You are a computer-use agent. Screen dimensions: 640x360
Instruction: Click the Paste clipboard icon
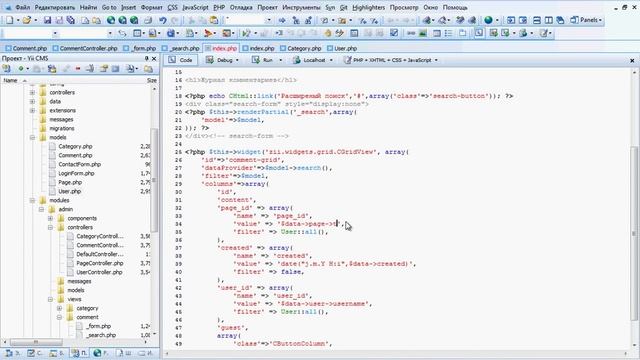pyautogui.click(x=214, y=20)
